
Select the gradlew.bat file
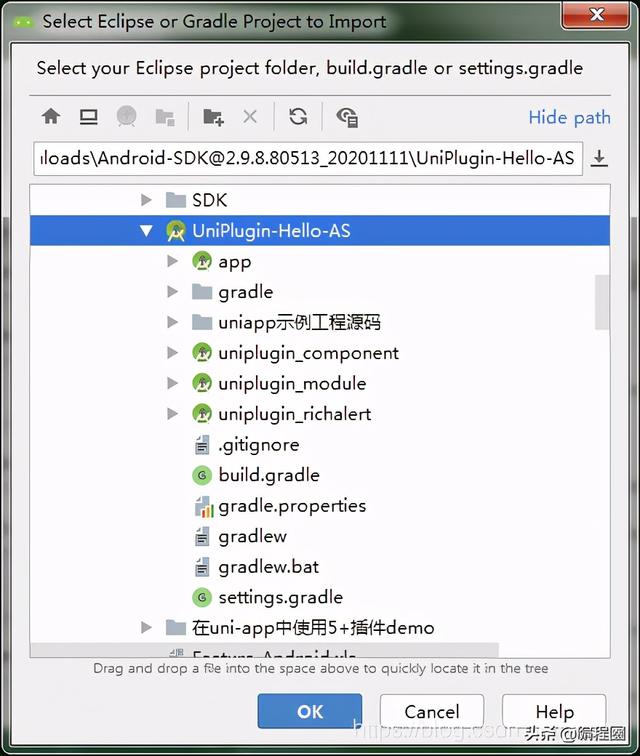coord(320,566)
